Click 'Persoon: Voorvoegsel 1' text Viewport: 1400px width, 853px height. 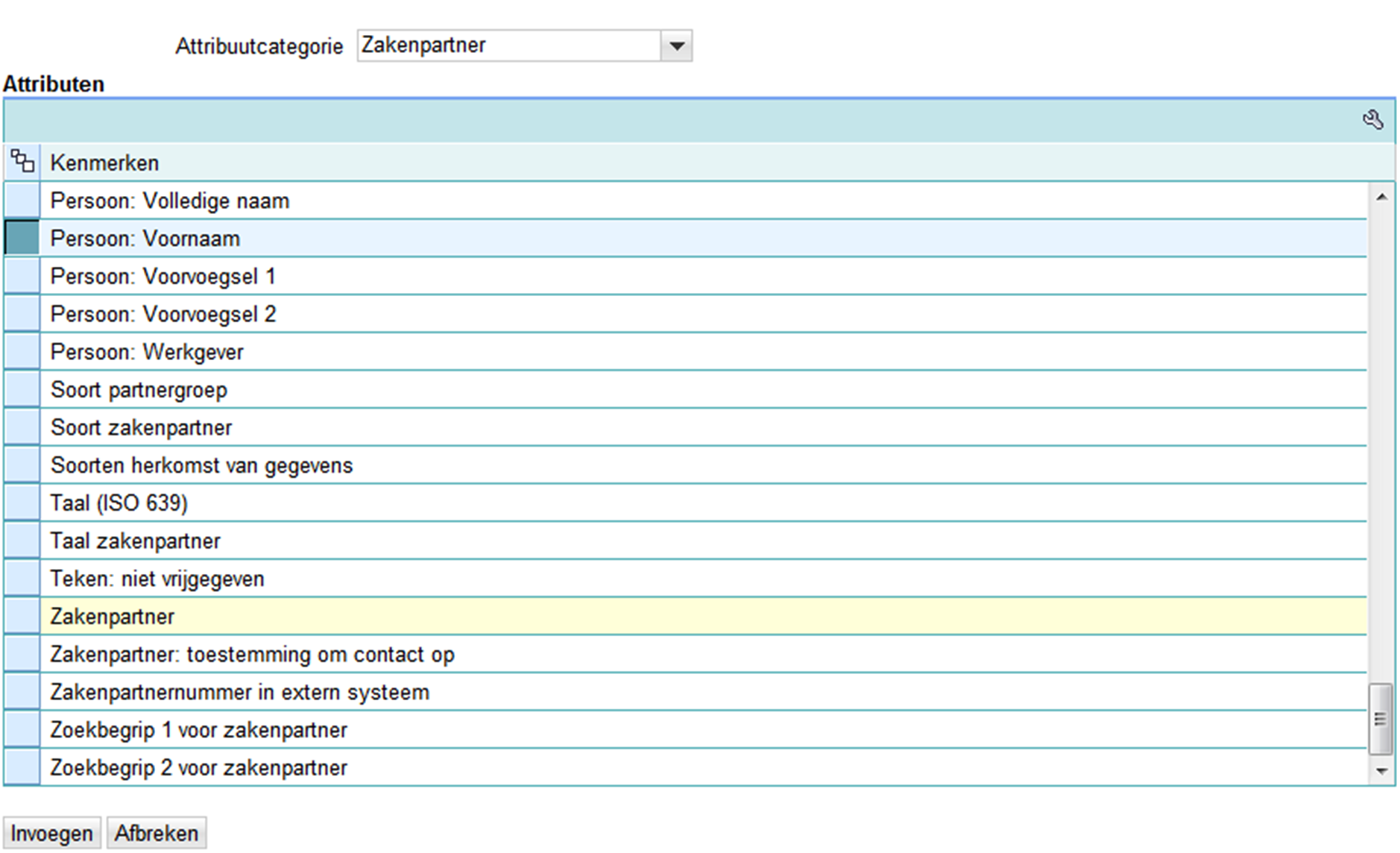click(163, 277)
